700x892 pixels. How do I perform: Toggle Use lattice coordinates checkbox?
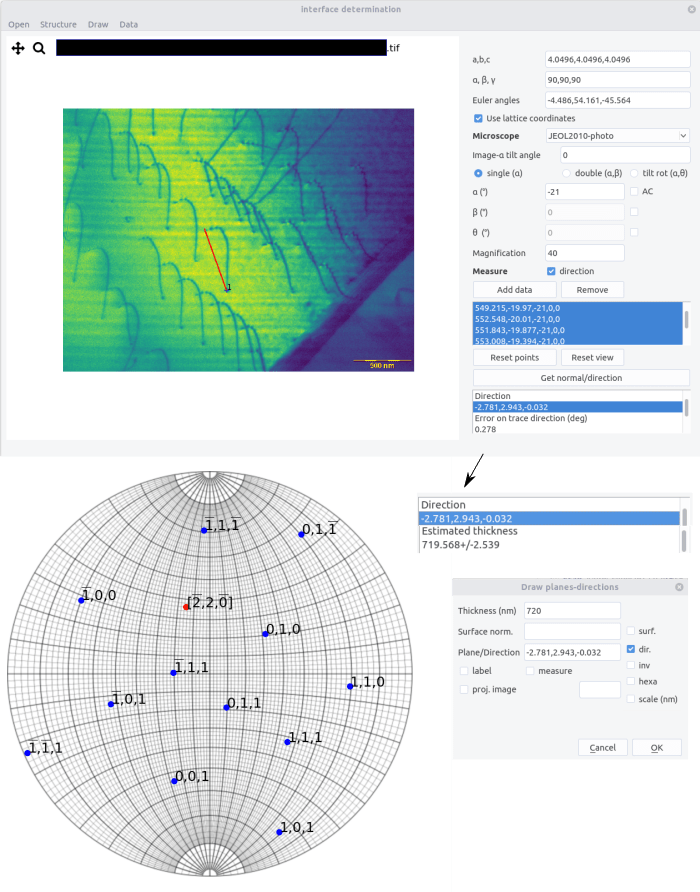point(478,118)
